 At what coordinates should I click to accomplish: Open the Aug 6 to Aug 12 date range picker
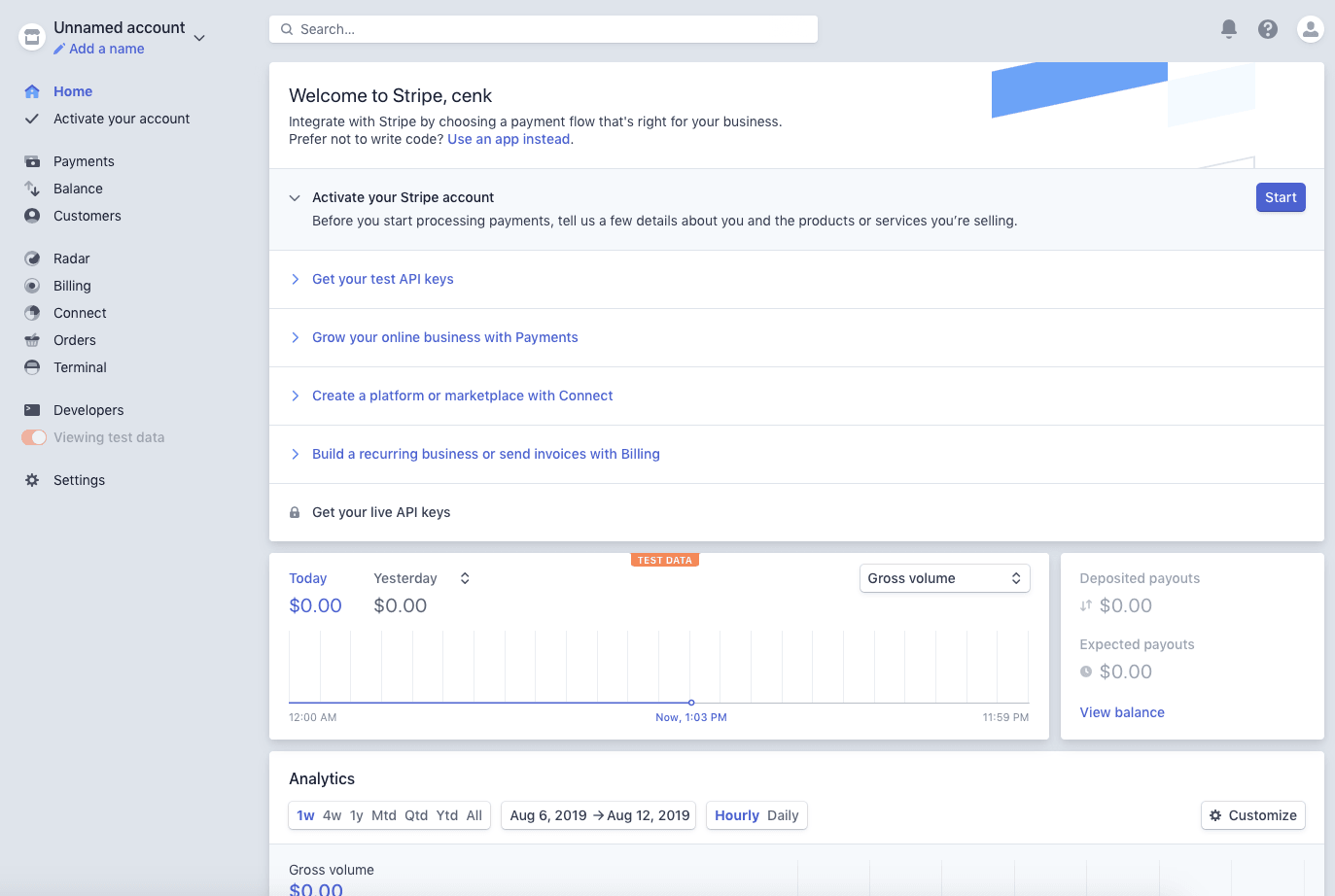599,815
